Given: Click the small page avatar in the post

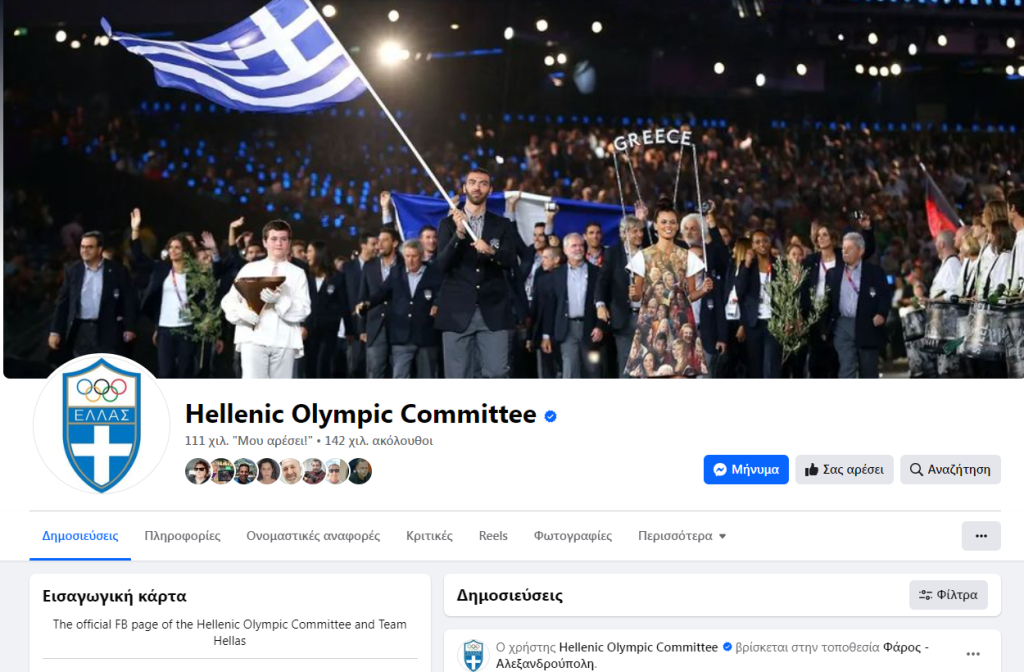Looking at the screenshot, I should coord(473,655).
